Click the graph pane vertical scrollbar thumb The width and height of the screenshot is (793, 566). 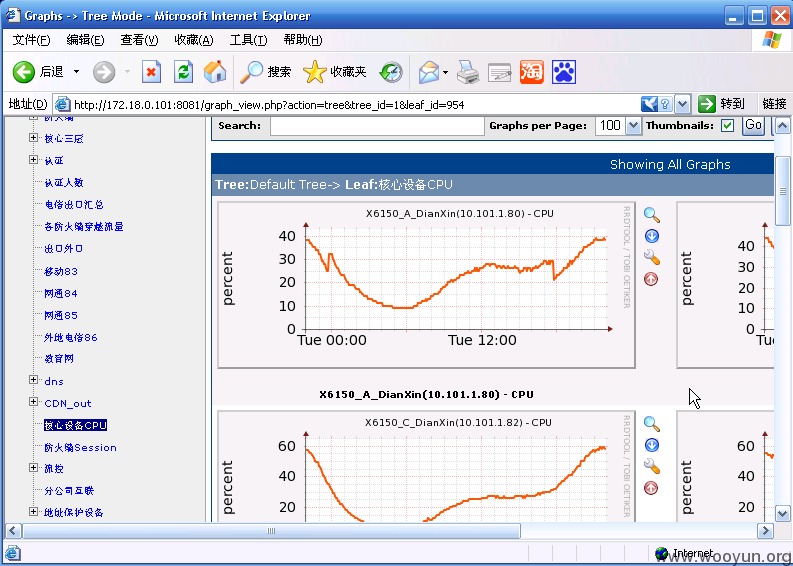pos(782,191)
